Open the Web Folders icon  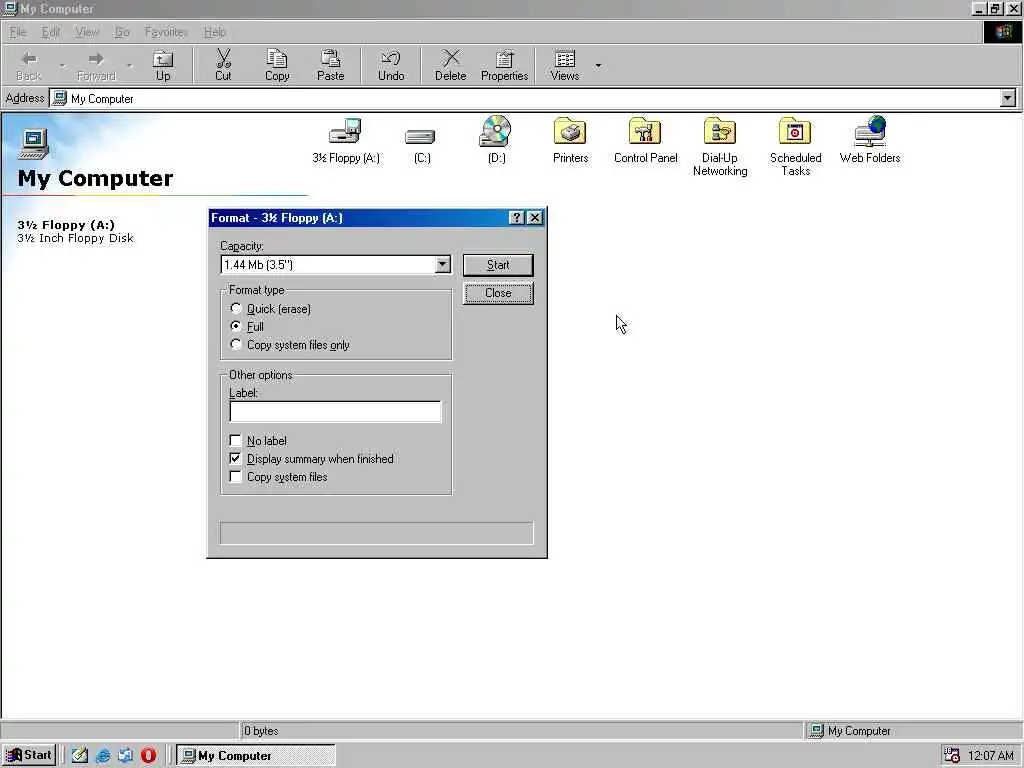point(870,131)
